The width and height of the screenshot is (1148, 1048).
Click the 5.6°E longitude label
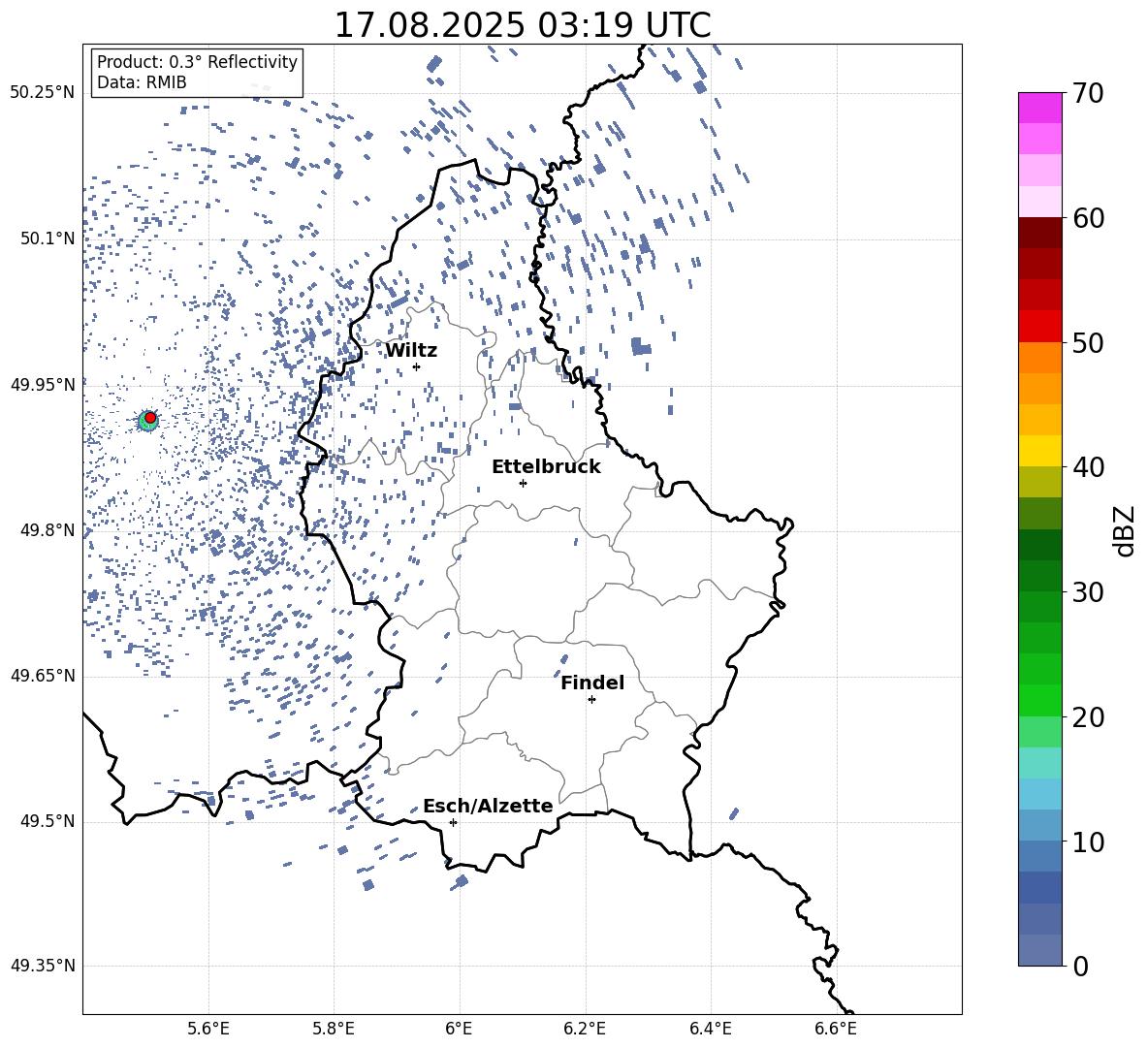[208, 1030]
